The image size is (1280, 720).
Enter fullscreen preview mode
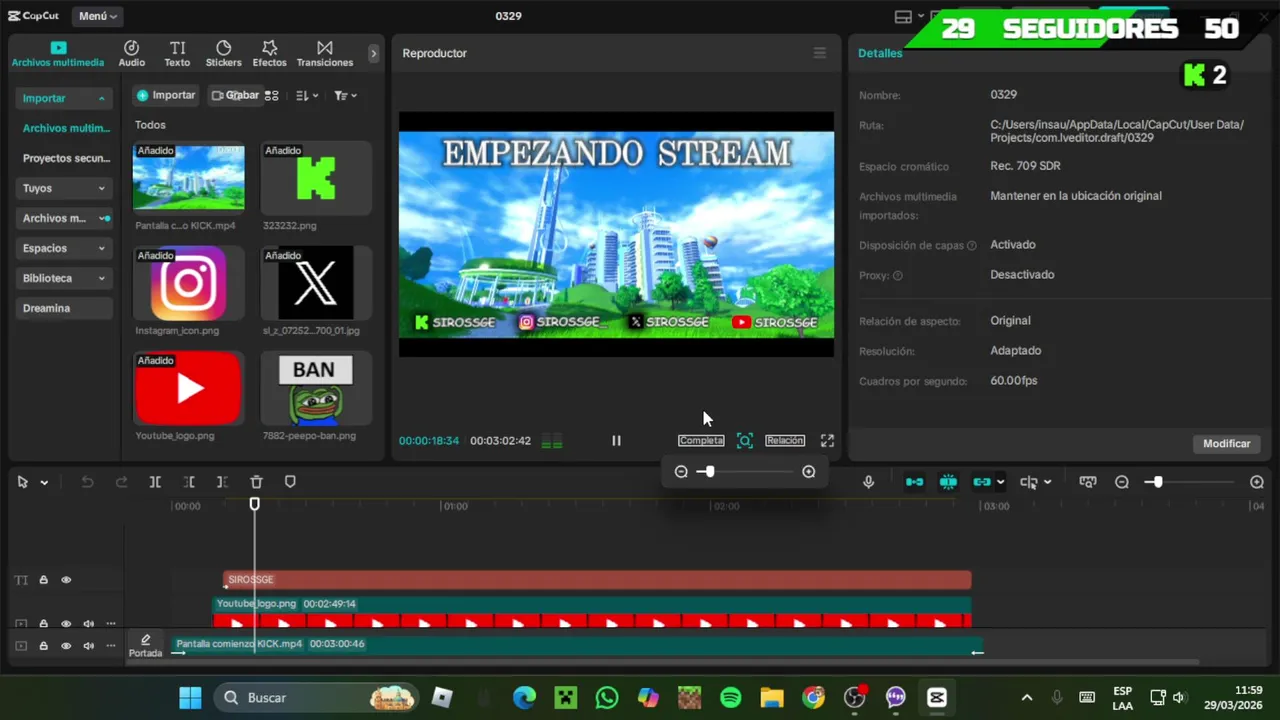tap(827, 440)
